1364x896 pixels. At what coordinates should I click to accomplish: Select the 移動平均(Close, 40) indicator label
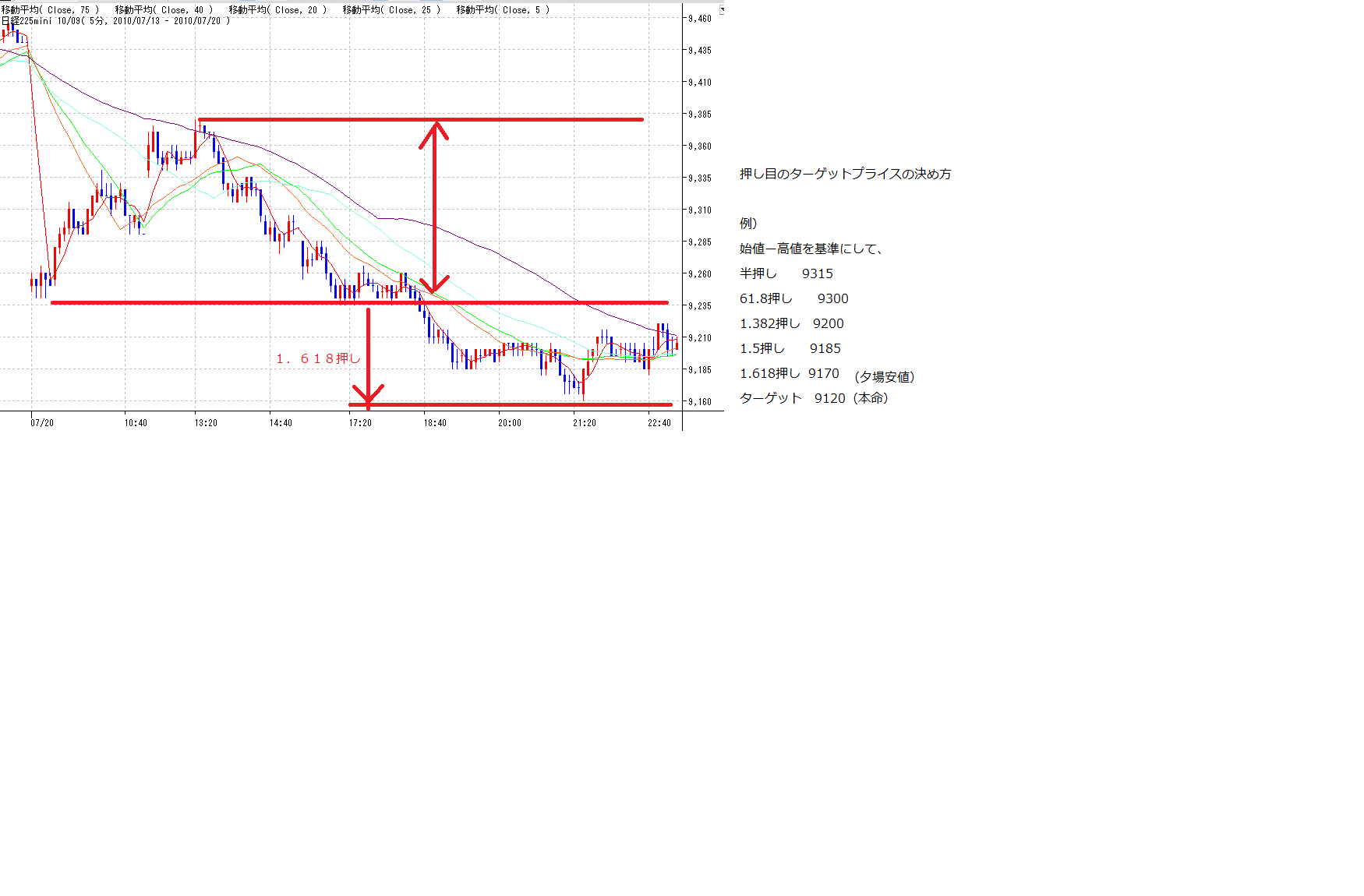[164, 10]
